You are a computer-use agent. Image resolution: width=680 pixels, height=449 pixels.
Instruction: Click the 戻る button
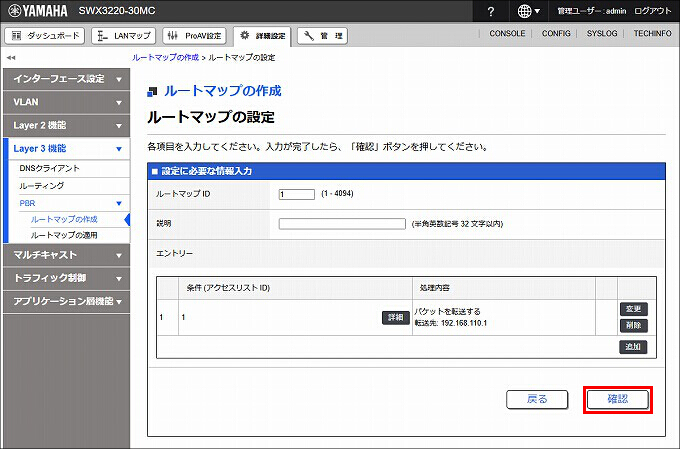tap(537, 399)
